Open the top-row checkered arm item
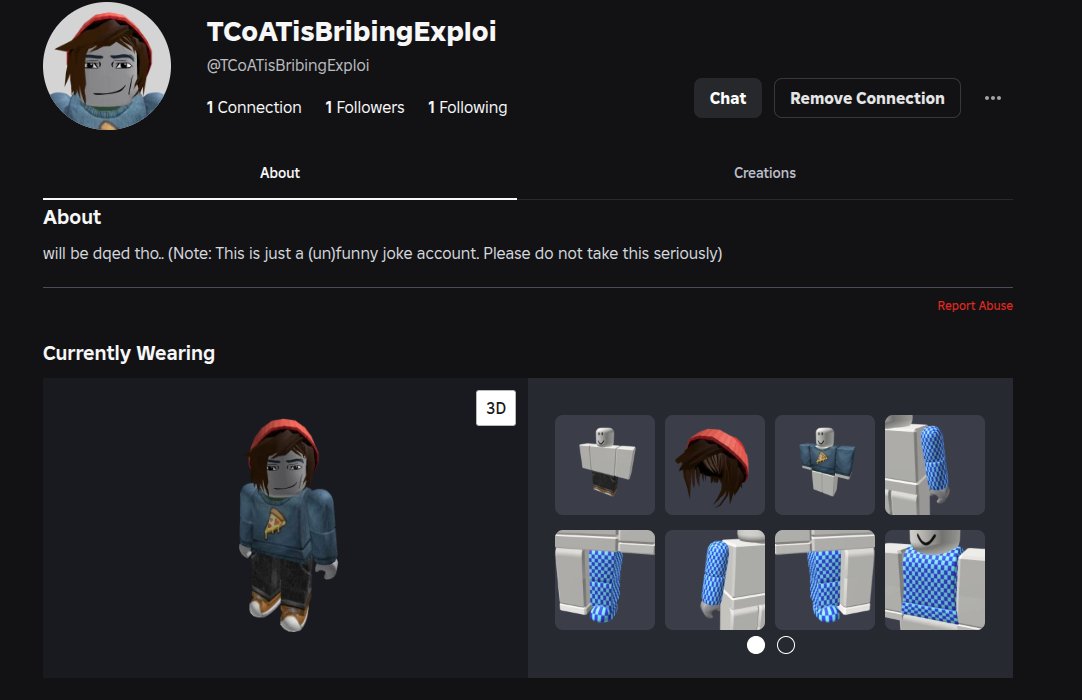The height and width of the screenshot is (700, 1082). (x=934, y=465)
